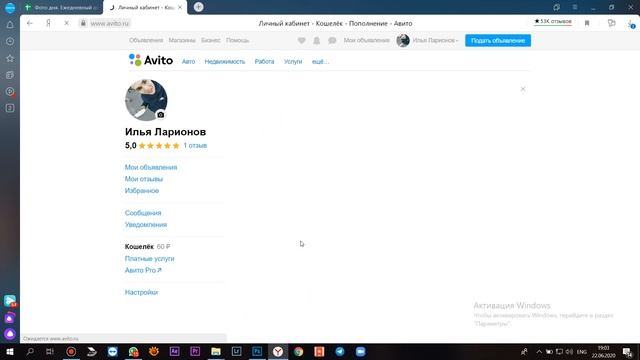Go to the Услуги category

293,62
